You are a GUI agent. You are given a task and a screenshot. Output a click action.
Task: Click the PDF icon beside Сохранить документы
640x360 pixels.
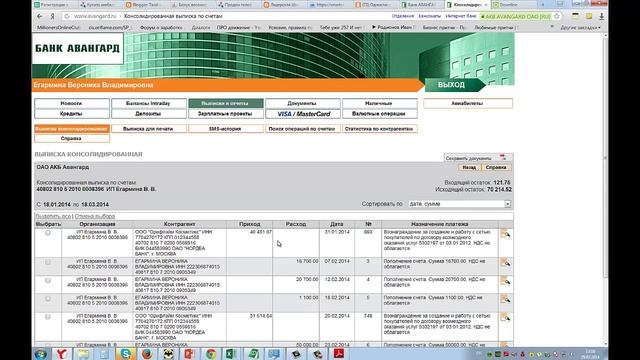pyautogui.click(x=502, y=158)
